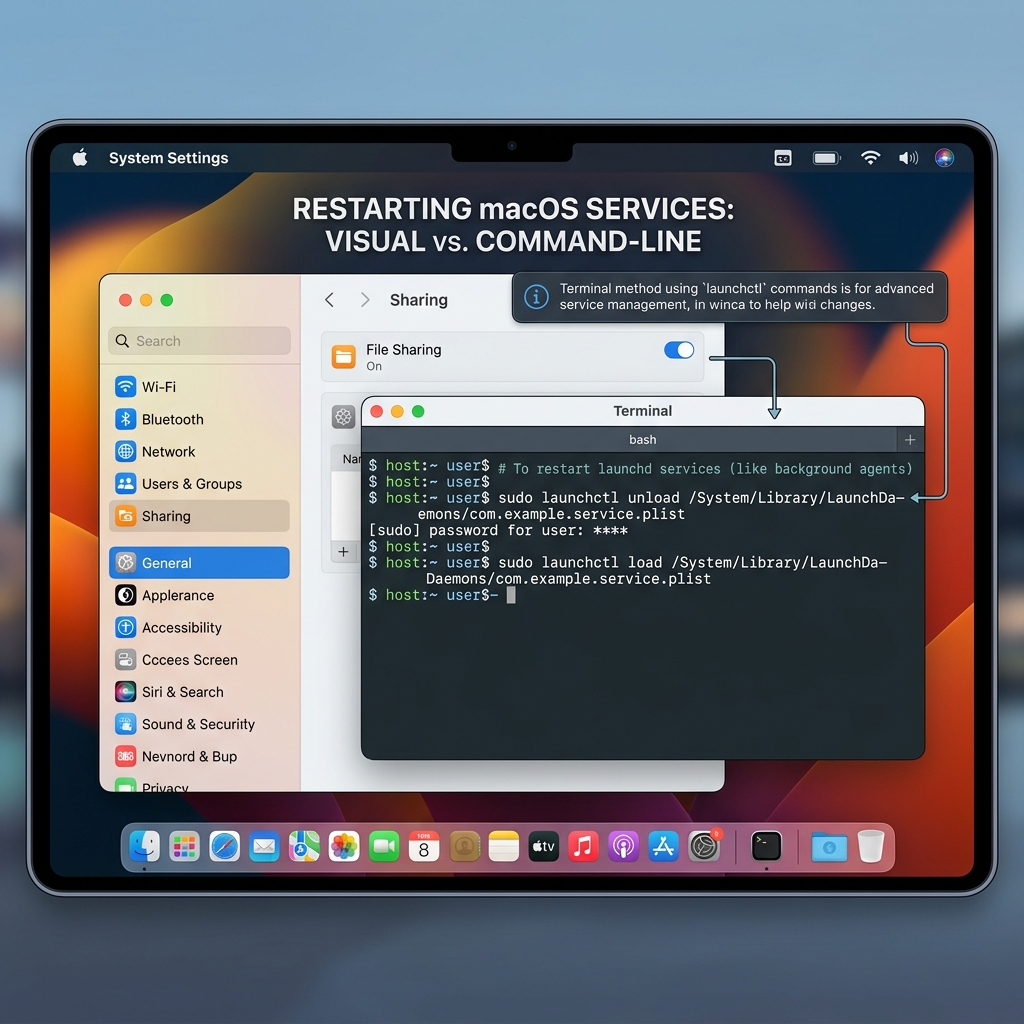Viewport: 1024px width, 1024px height.
Task: Click the info icon in the tooltip
Action: pos(536,297)
